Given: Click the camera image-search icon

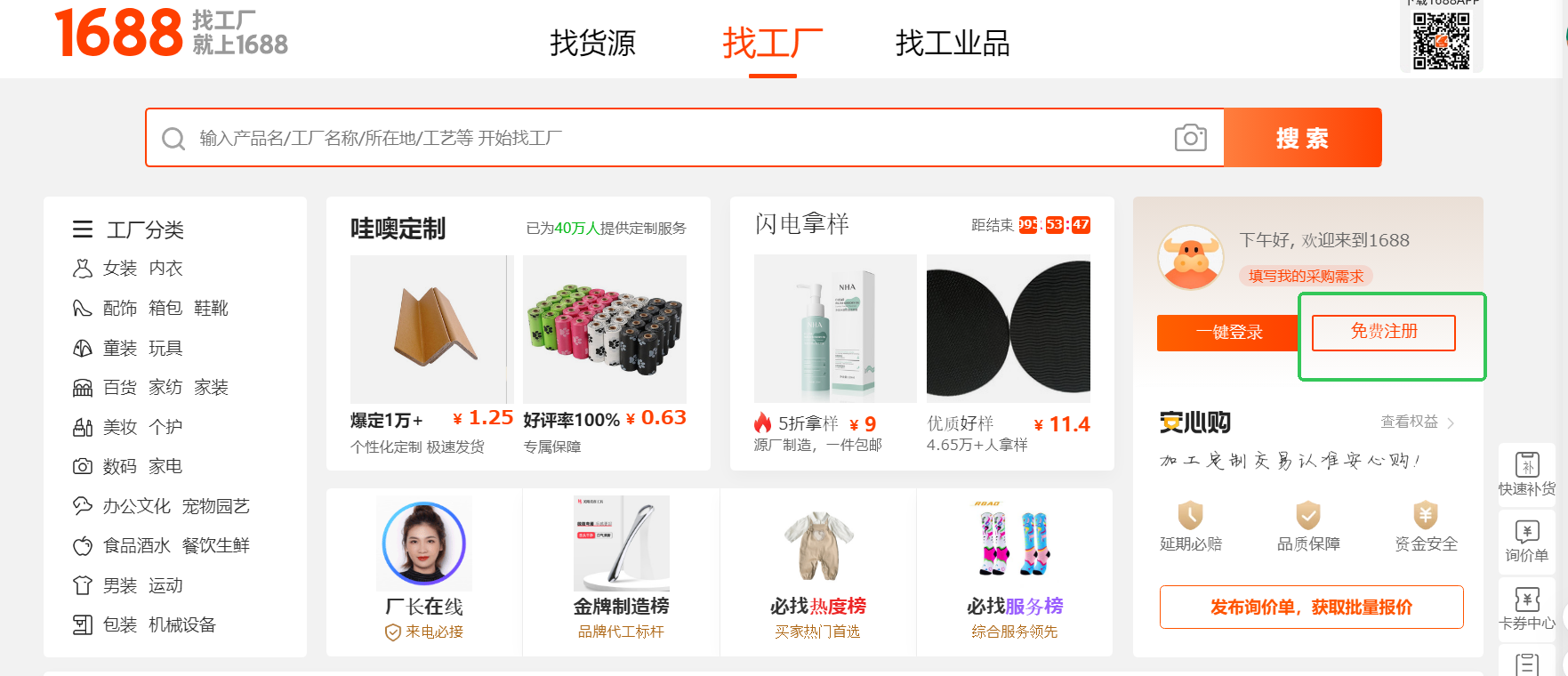Looking at the screenshot, I should pyautogui.click(x=1190, y=138).
